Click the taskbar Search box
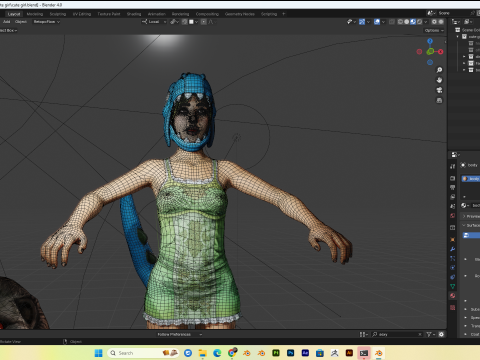The width and height of the screenshot is (480, 360). pyautogui.click(x=143, y=353)
